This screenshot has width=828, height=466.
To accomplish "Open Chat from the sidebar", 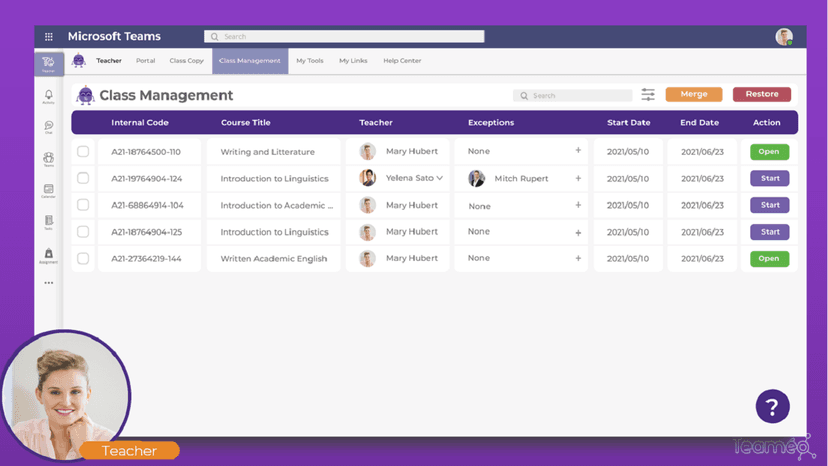I will pos(49,127).
